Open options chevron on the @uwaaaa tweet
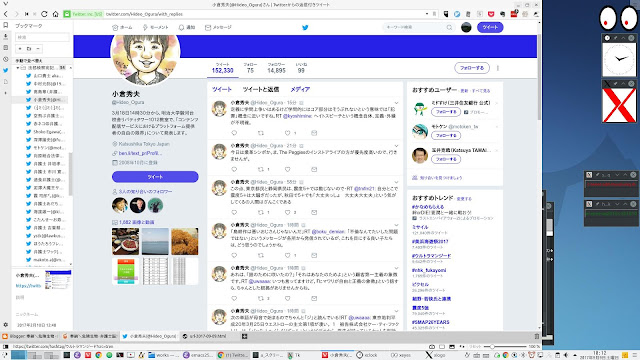Image resolution: width=640 pixels, height=360 pixels. [x=396, y=268]
